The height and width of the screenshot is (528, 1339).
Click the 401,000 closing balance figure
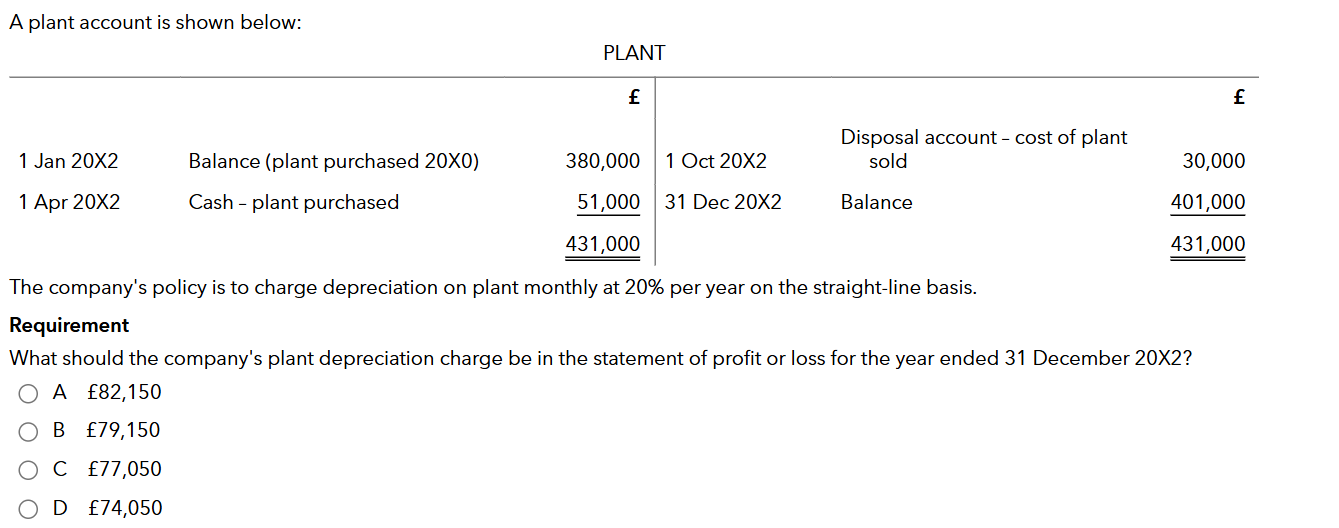click(1208, 202)
